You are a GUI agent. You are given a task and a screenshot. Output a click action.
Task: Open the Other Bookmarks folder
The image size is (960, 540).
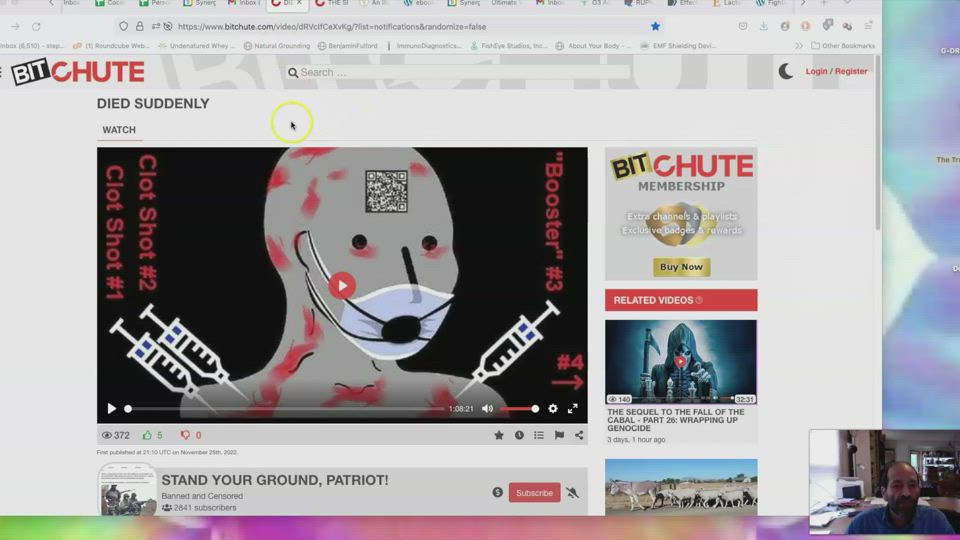point(843,46)
